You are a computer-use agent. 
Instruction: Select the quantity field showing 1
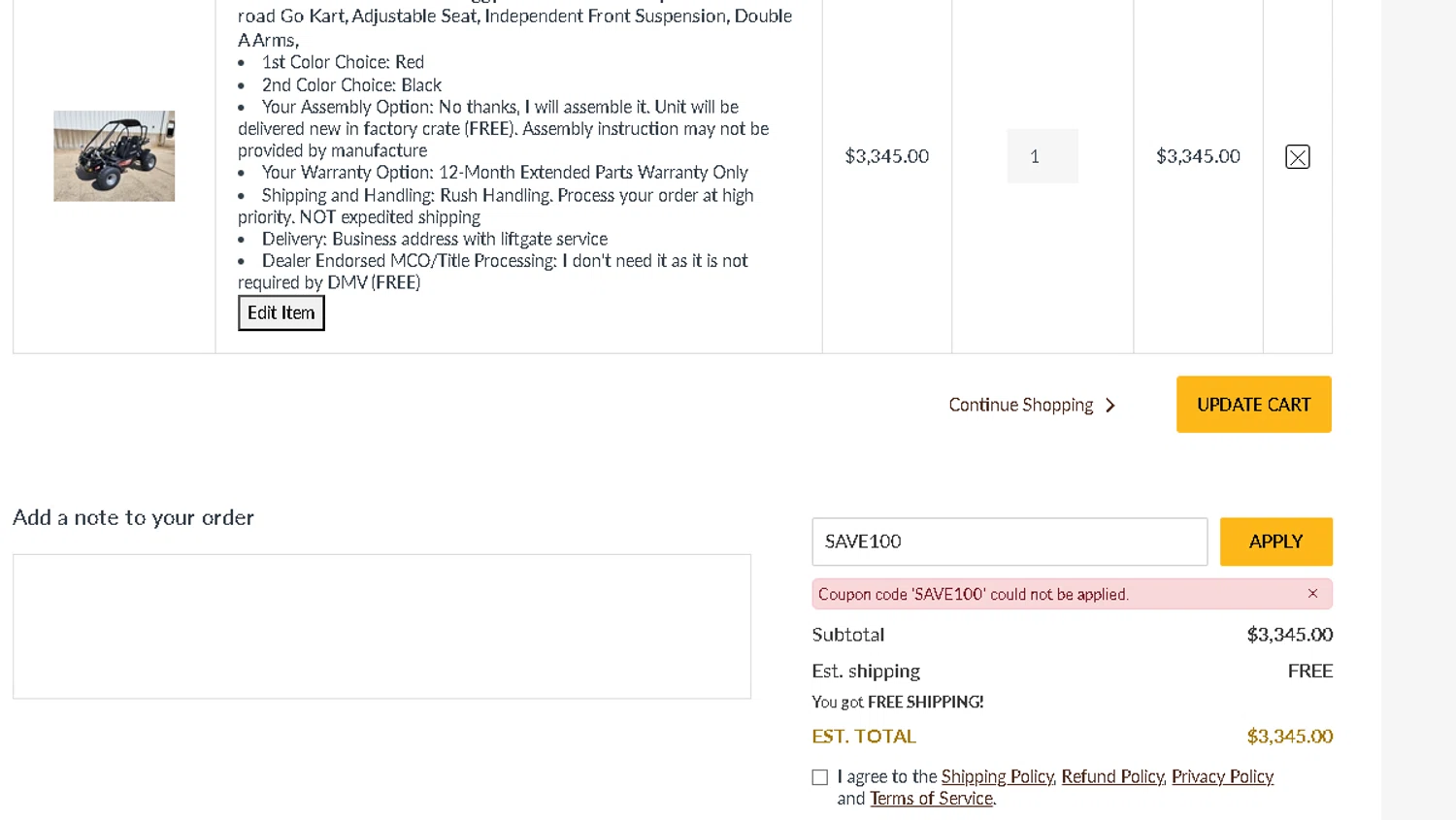click(1042, 156)
